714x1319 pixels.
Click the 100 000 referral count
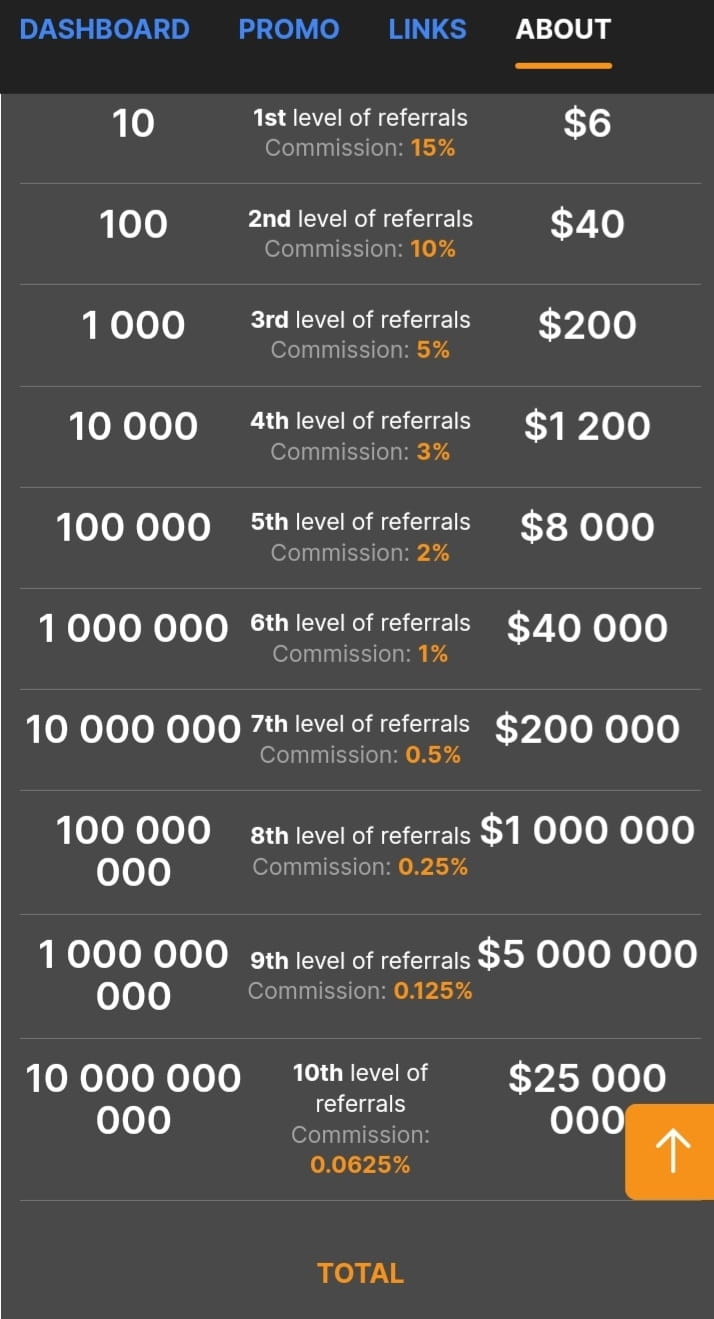pos(133,527)
